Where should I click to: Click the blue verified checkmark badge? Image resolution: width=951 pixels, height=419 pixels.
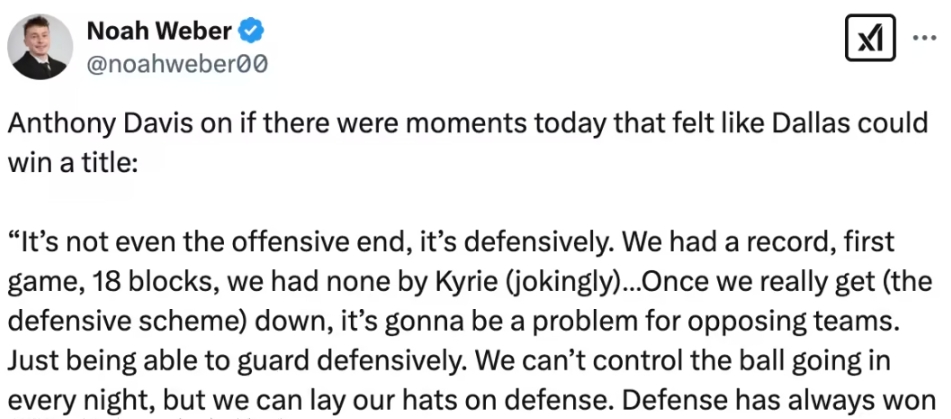pos(251,31)
